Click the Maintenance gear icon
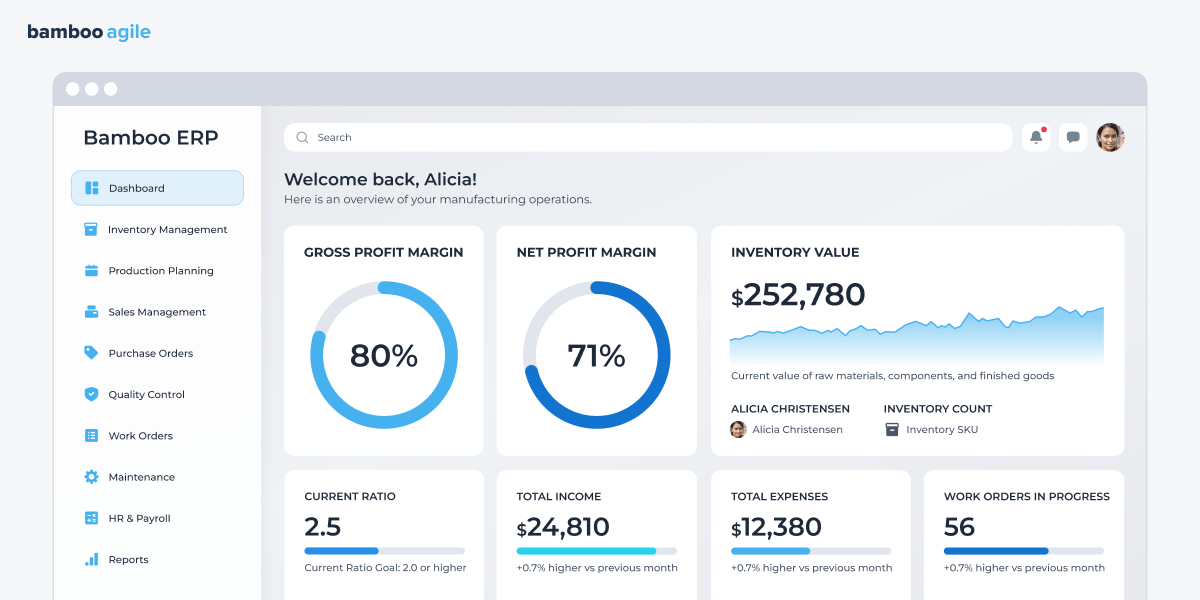The height and width of the screenshot is (600, 1200). (x=91, y=477)
